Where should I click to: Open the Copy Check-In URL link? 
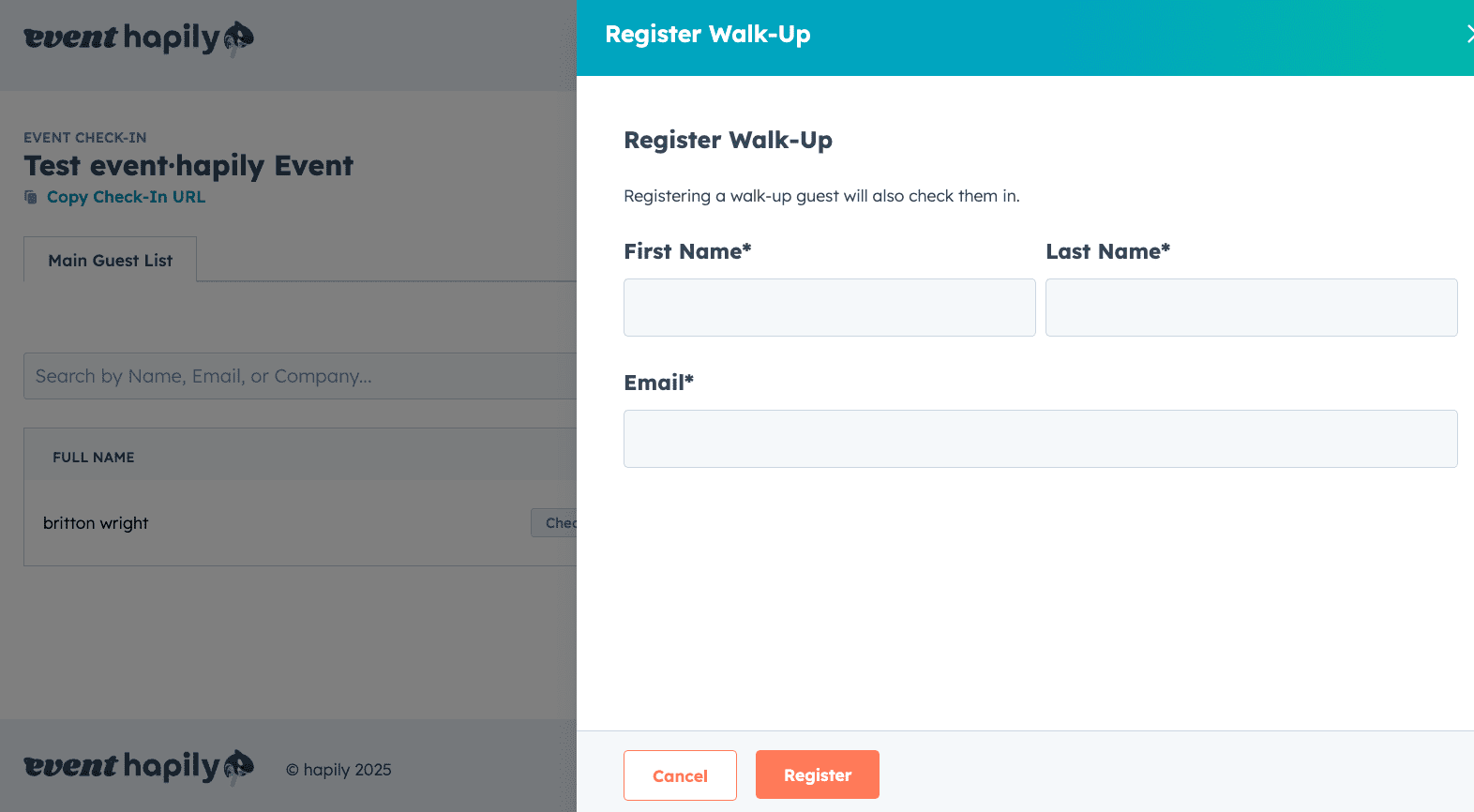[126, 197]
